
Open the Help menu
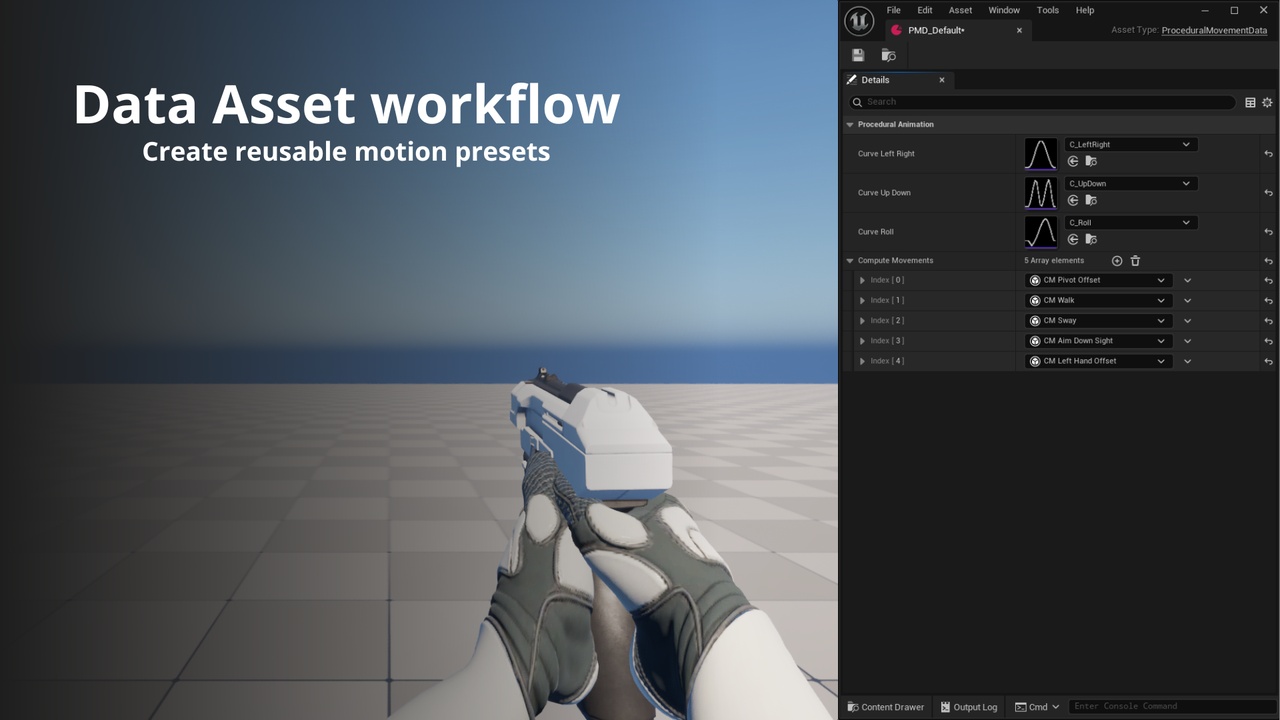click(x=1085, y=10)
